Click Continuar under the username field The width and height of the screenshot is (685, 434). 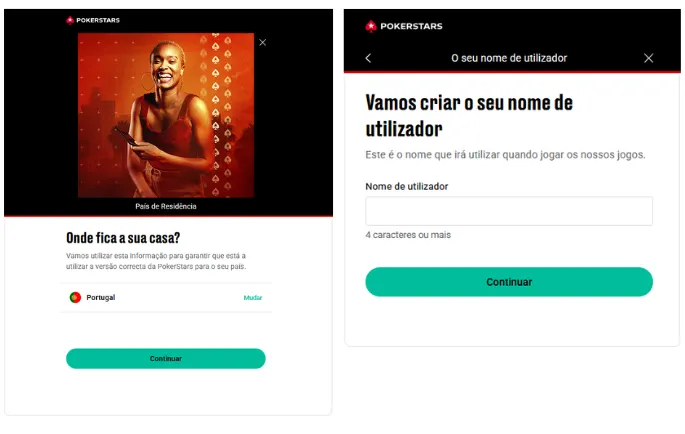pos(509,282)
